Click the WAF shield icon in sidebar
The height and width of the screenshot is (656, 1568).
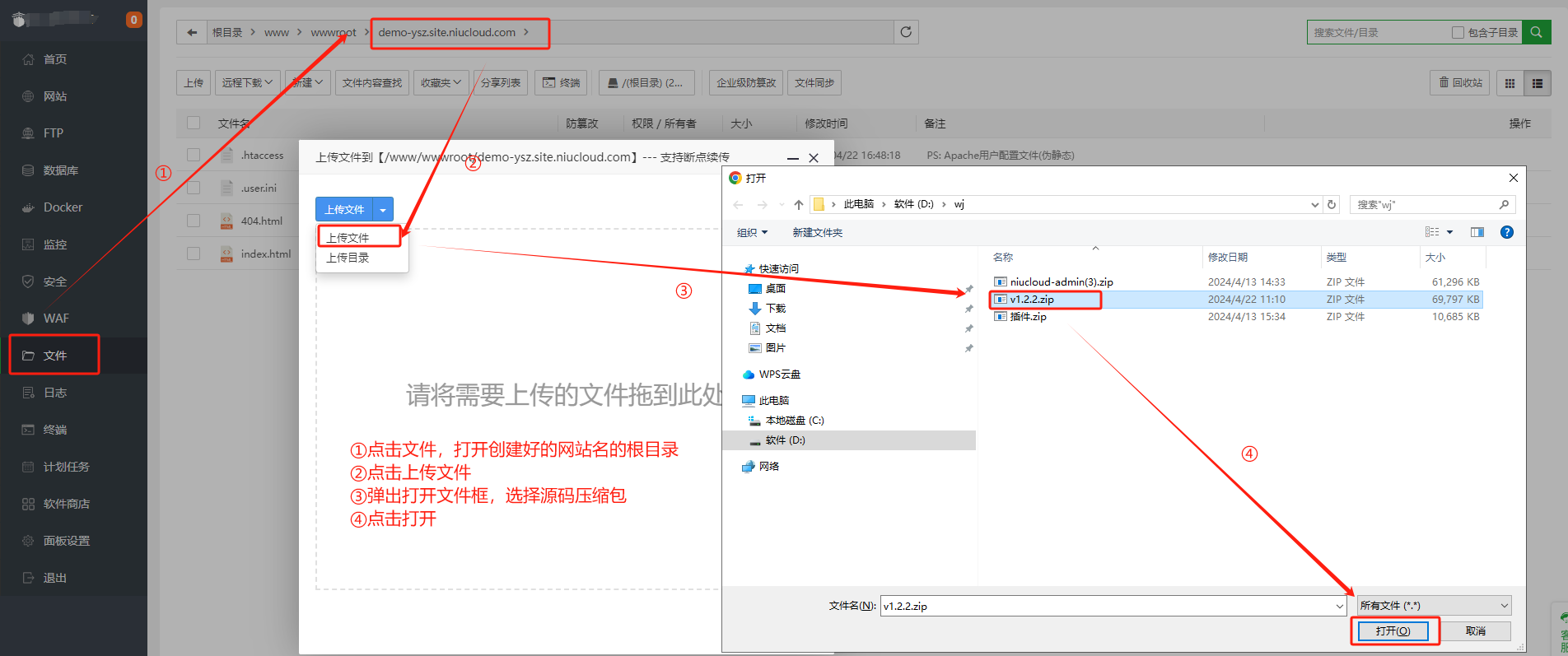28,319
